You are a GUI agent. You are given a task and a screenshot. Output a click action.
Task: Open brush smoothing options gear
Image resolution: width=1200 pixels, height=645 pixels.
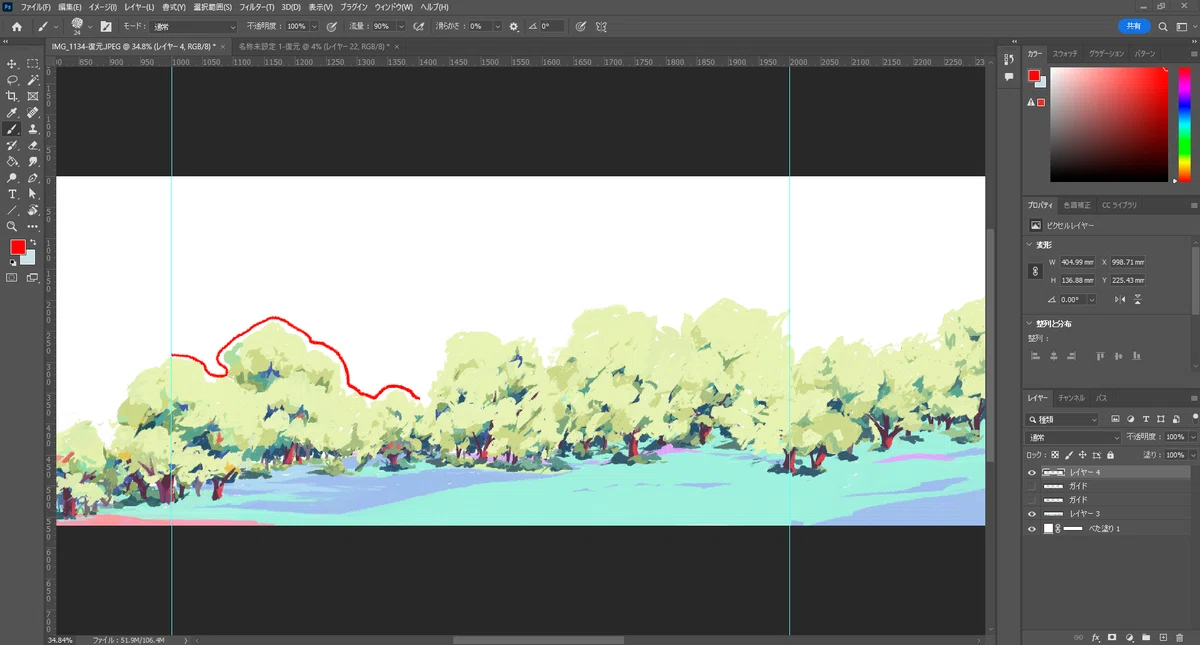tap(514, 27)
